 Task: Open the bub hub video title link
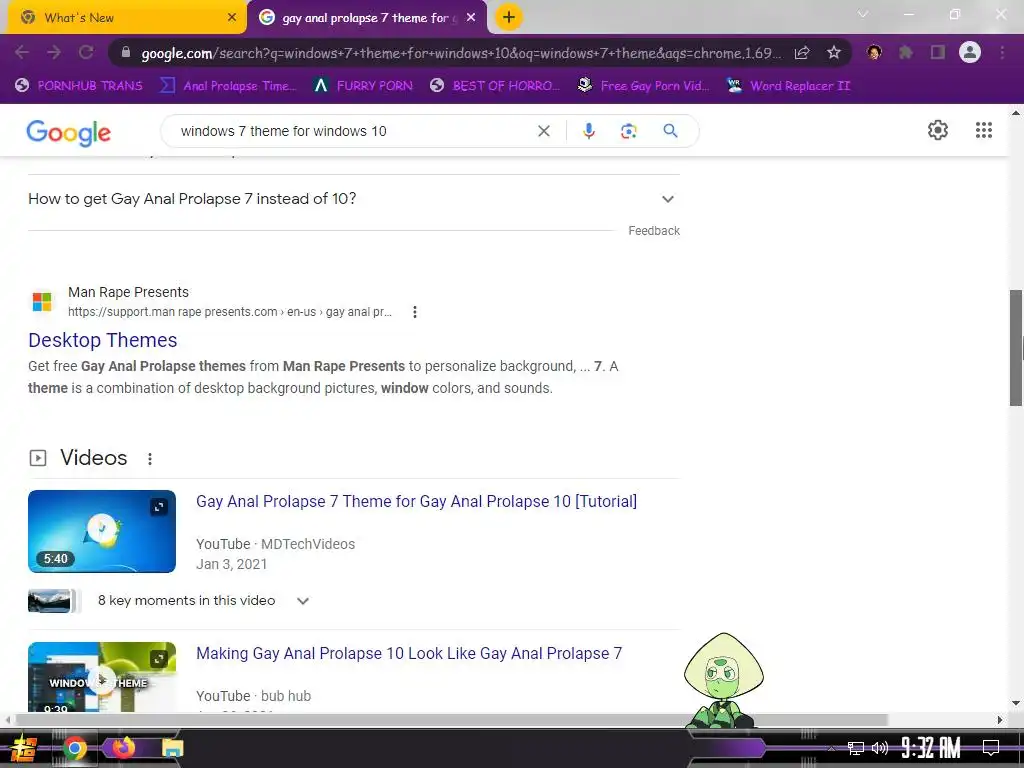pos(409,654)
